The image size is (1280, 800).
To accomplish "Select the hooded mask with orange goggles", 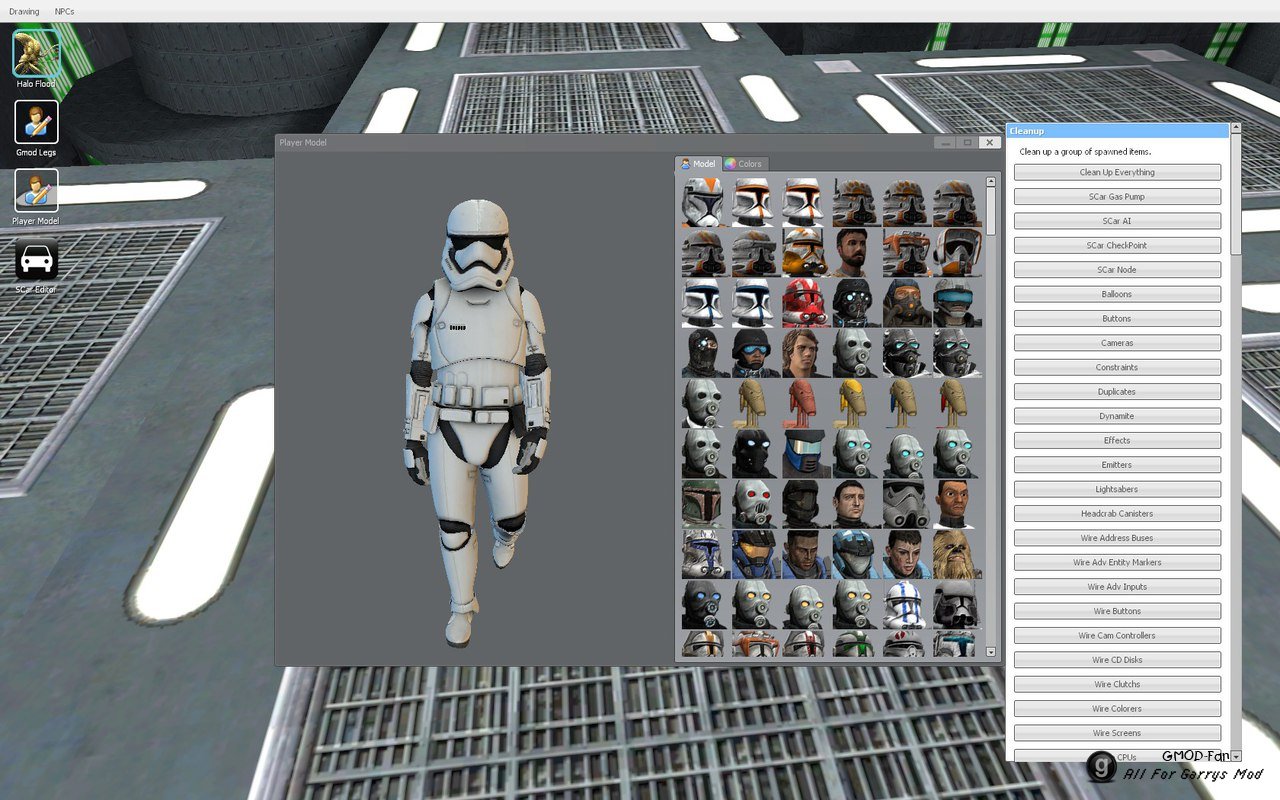I will 907,302.
